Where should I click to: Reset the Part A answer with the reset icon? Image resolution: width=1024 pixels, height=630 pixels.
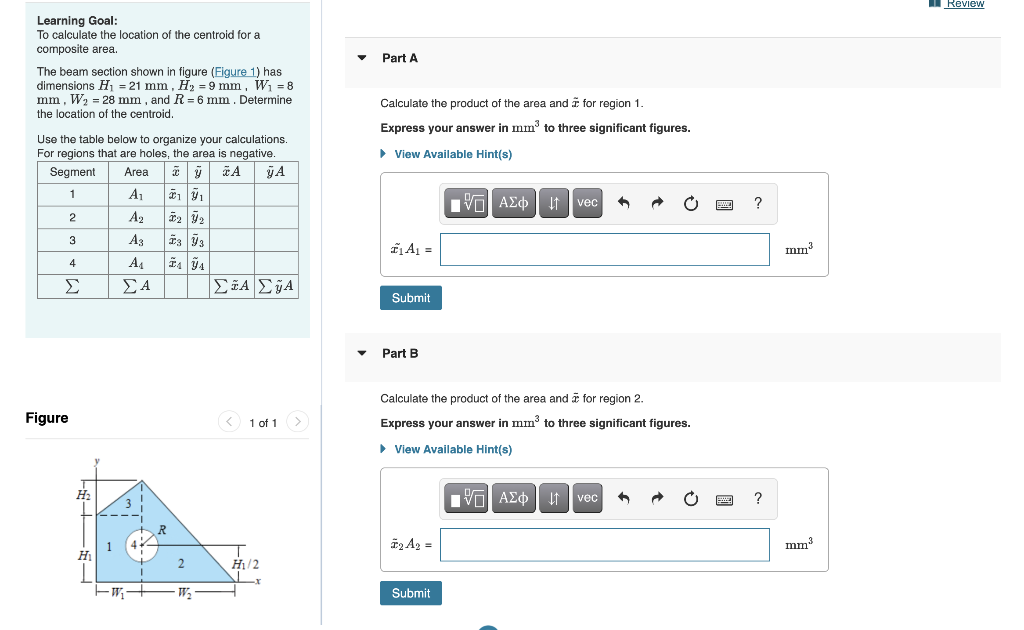[x=690, y=202]
